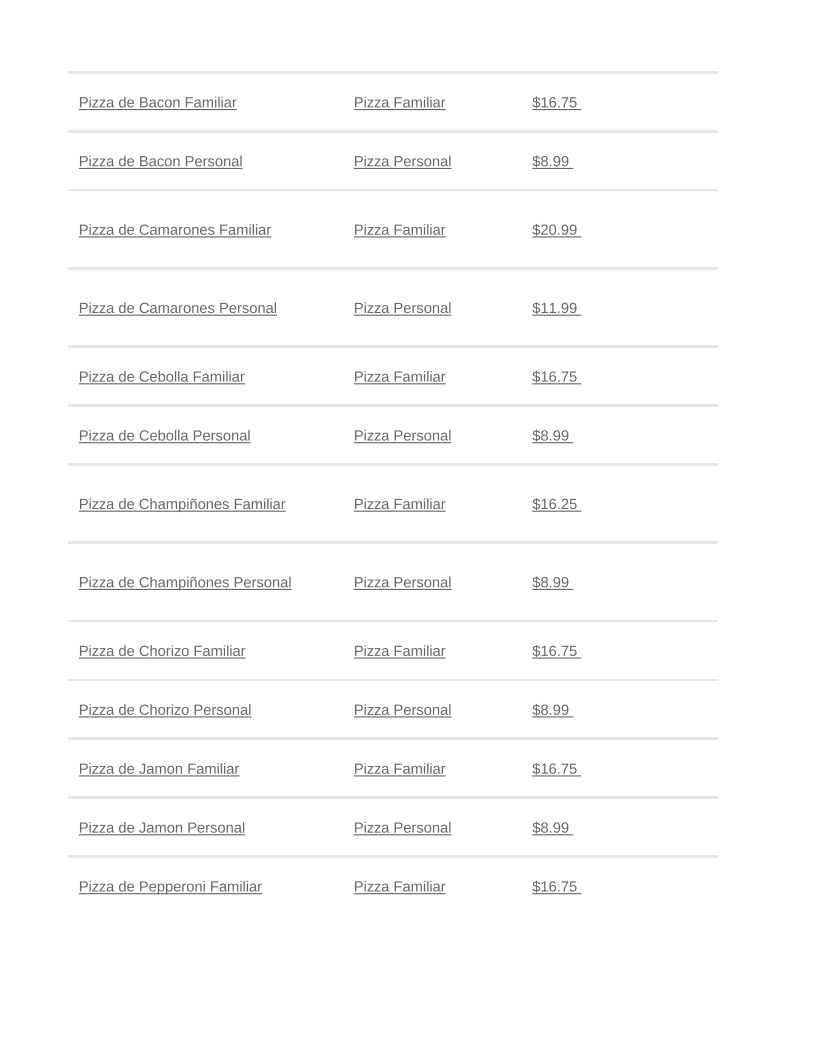Select Pizza de Champiñones Personal link
Image resolution: width=816 pixels, height=1056 pixels.
(185, 582)
